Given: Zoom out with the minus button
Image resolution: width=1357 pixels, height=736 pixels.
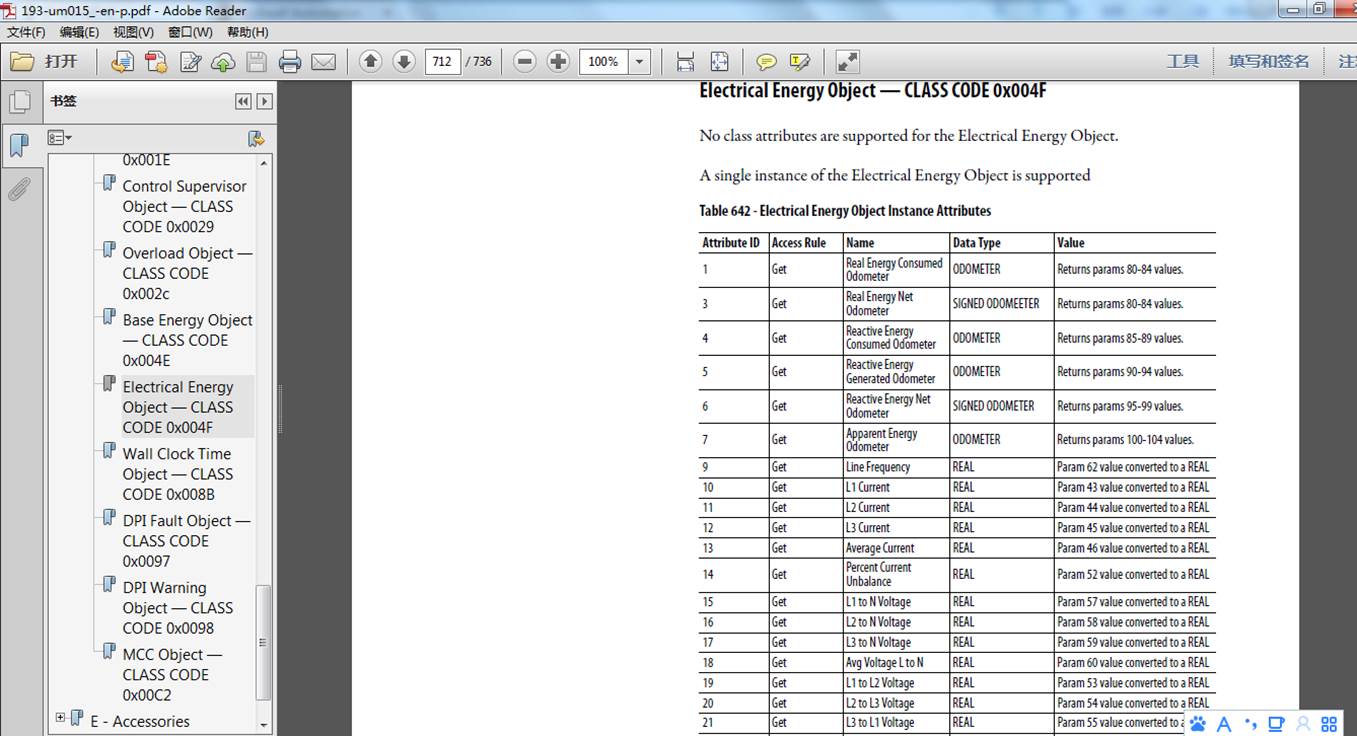Looking at the screenshot, I should pos(525,61).
